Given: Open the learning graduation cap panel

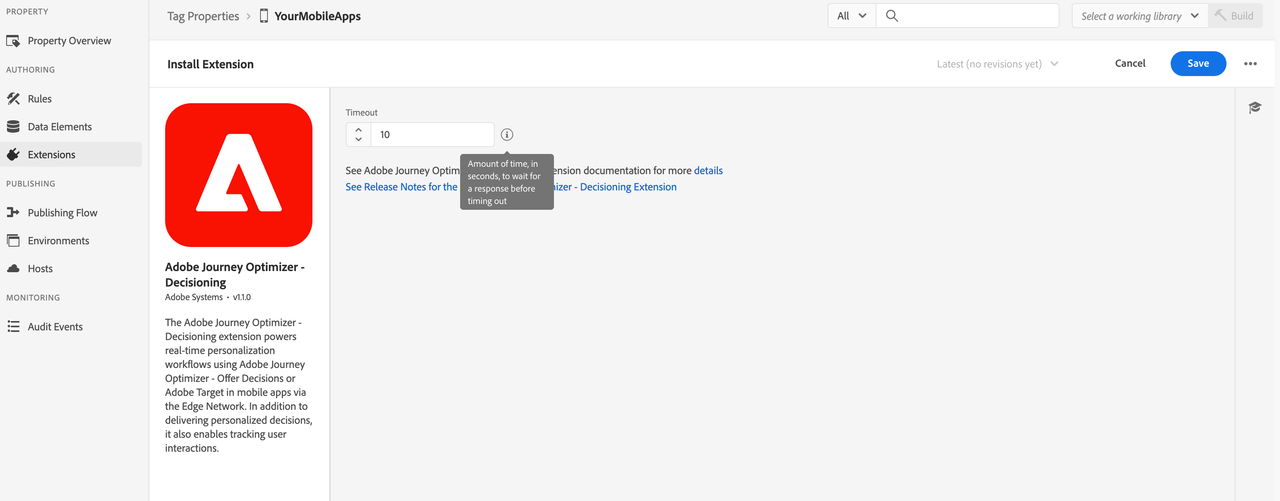Looking at the screenshot, I should click(1255, 107).
